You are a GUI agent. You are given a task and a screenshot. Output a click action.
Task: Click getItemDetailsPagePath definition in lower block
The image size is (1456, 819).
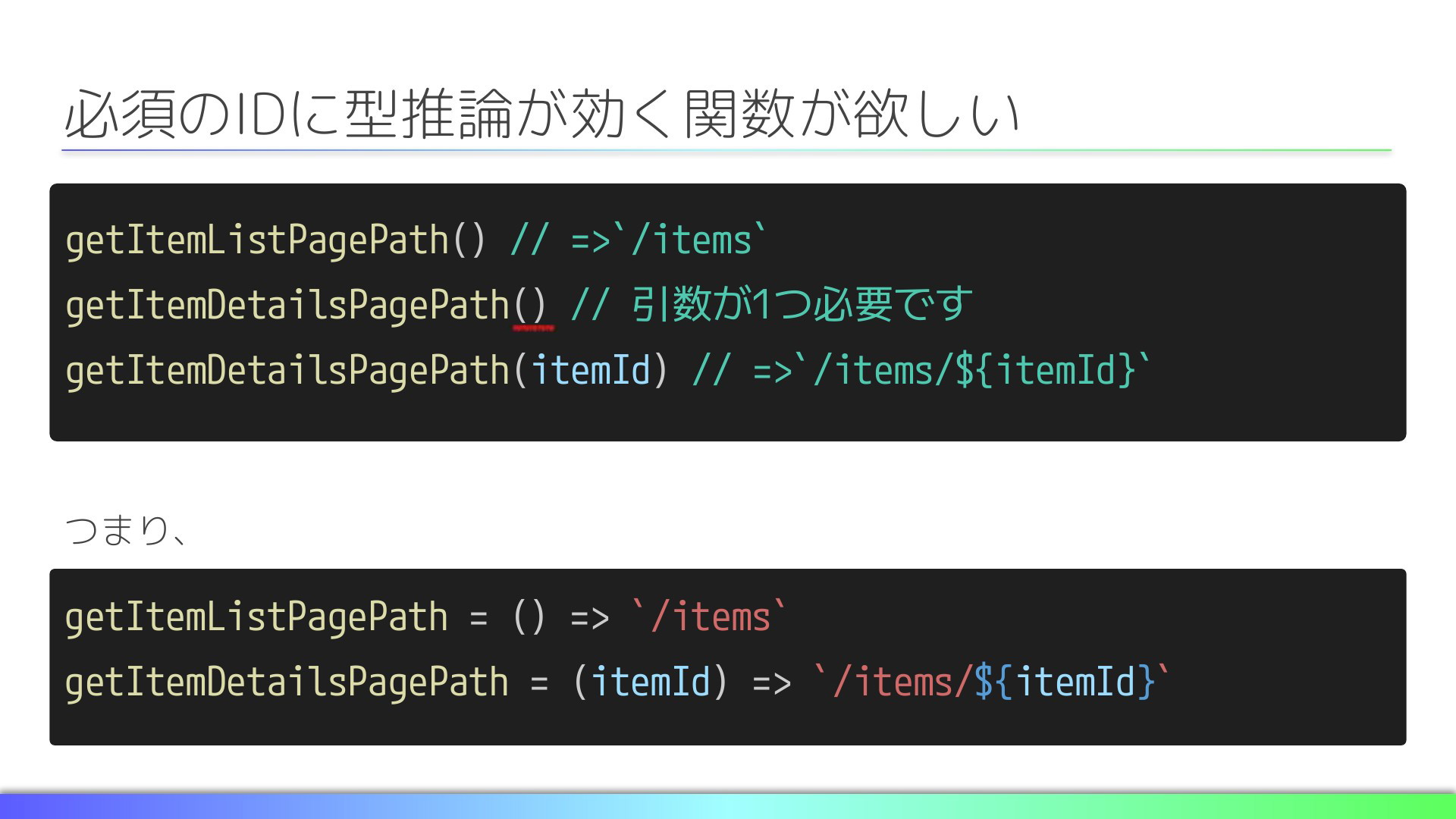[x=287, y=682]
